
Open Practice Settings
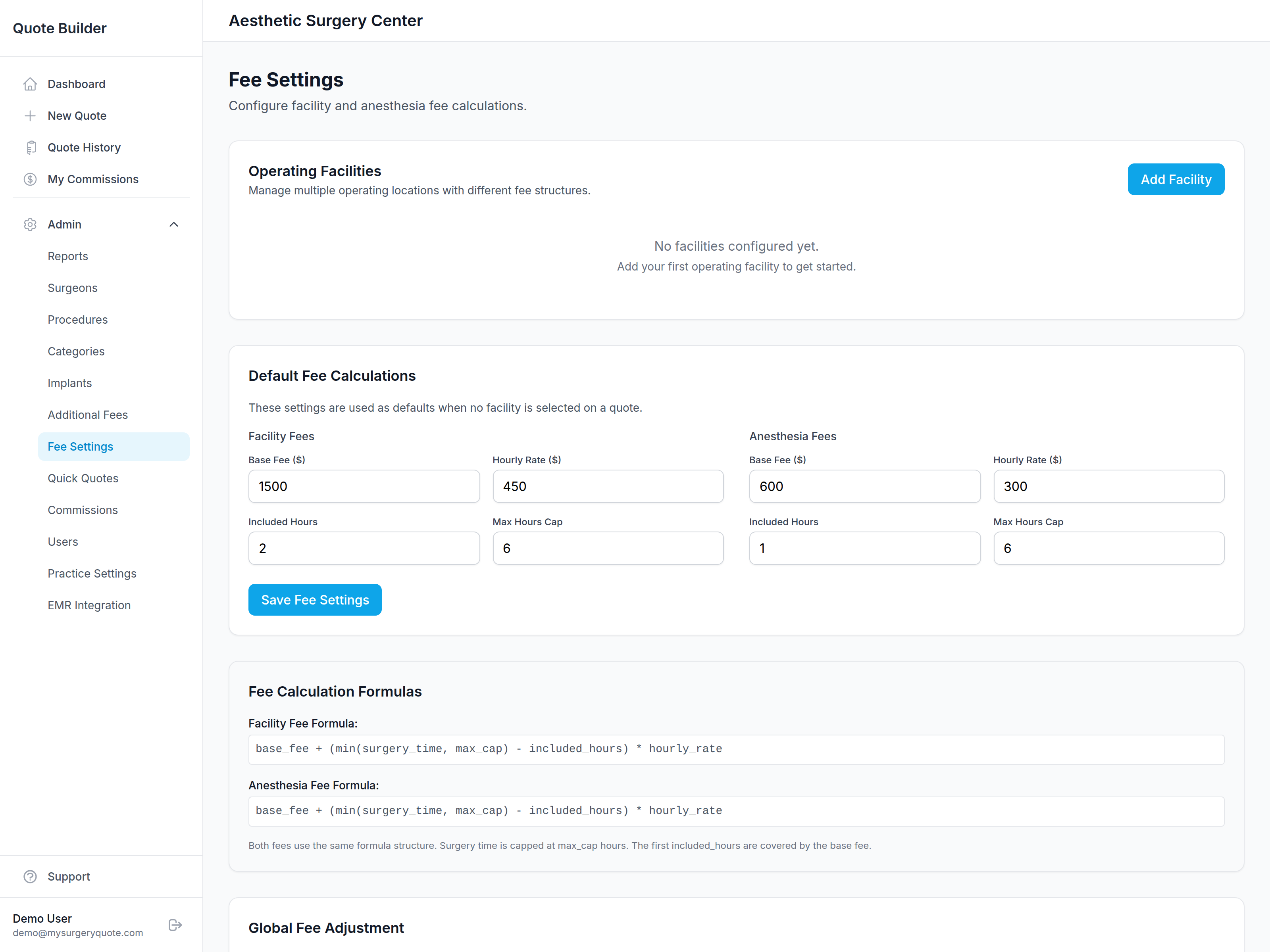coord(114,573)
